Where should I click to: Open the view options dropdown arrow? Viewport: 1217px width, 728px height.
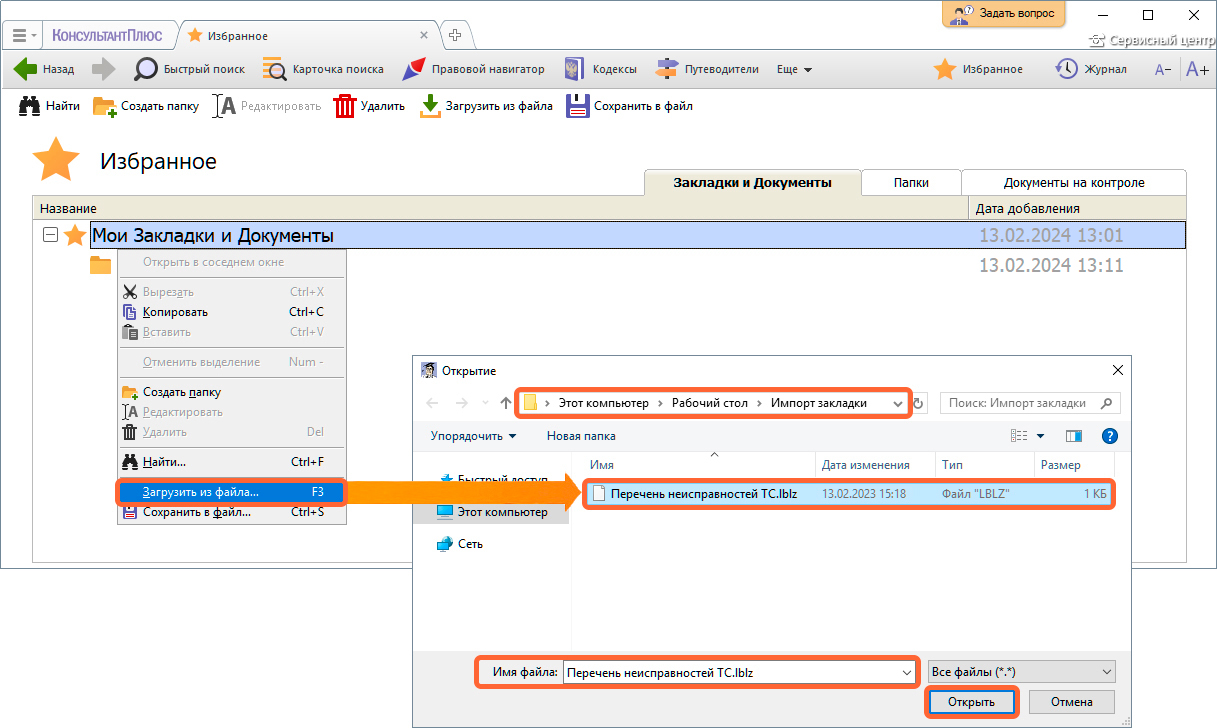point(1040,436)
